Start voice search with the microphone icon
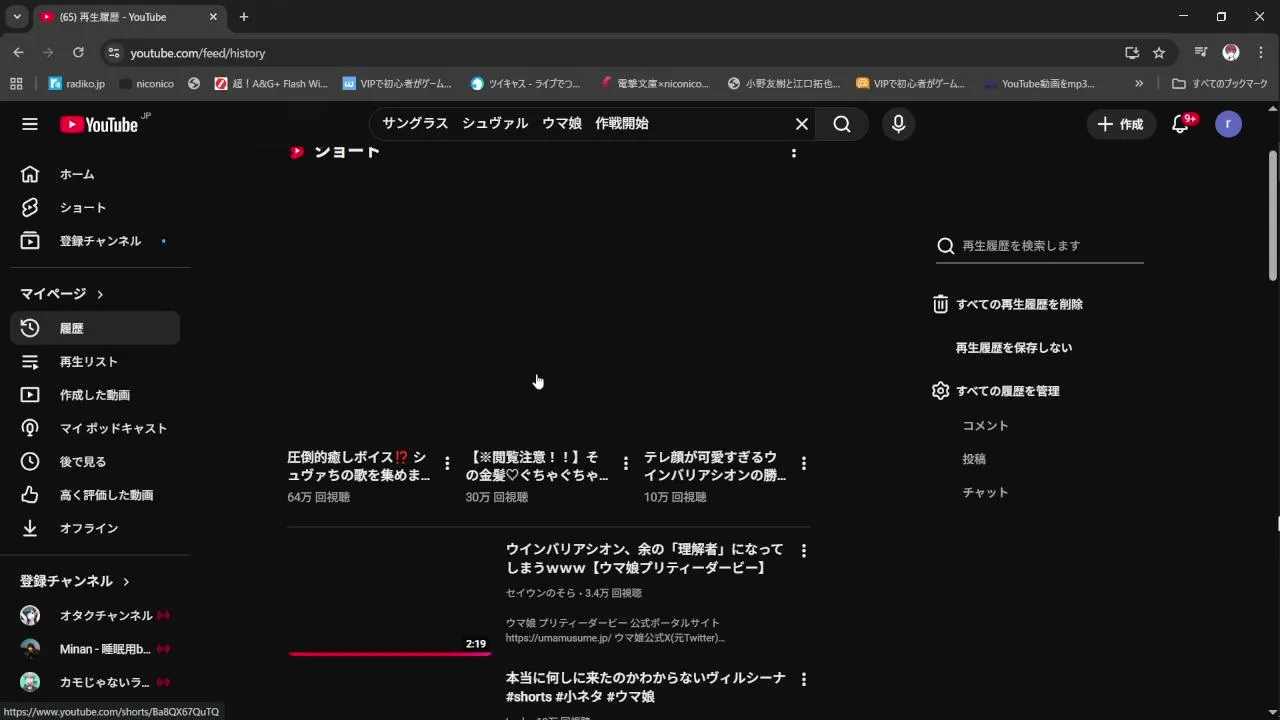The width and height of the screenshot is (1280, 720). click(x=898, y=124)
